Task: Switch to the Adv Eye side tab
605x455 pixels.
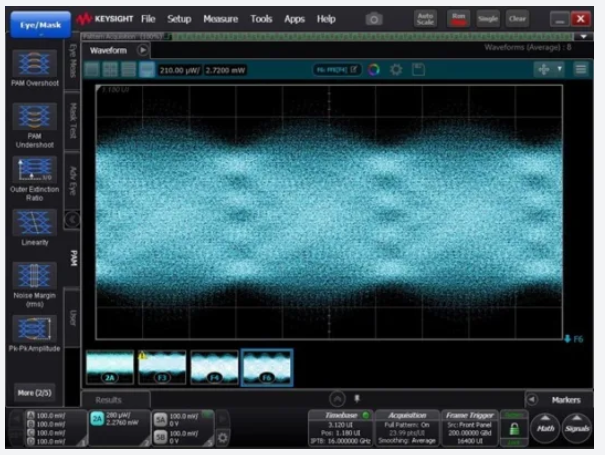Action: 73,181
